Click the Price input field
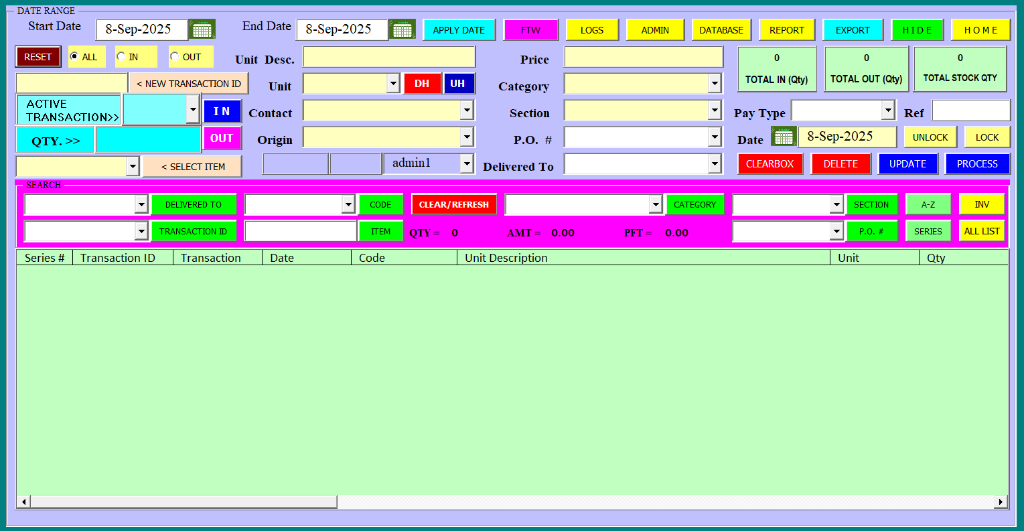The image size is (1024, 531). pos(643,57)
